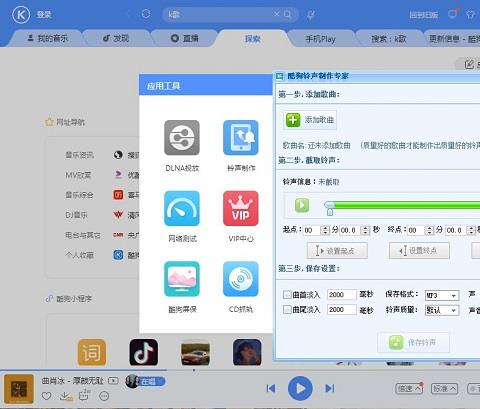Open the 铃声质量 默认 dropdown

pos(442,310)
